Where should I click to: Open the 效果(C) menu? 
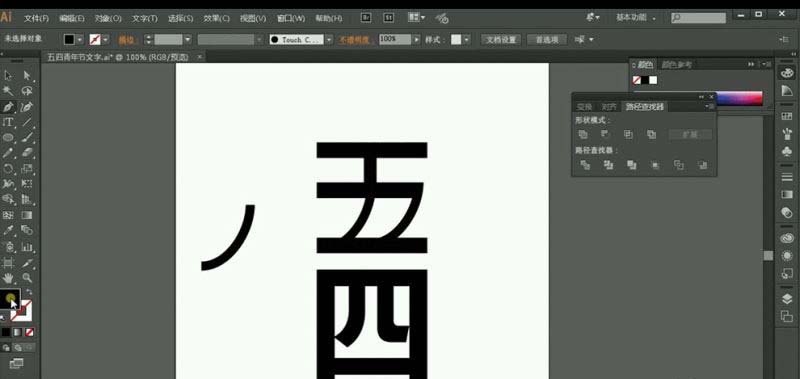(x=216, y=18)
